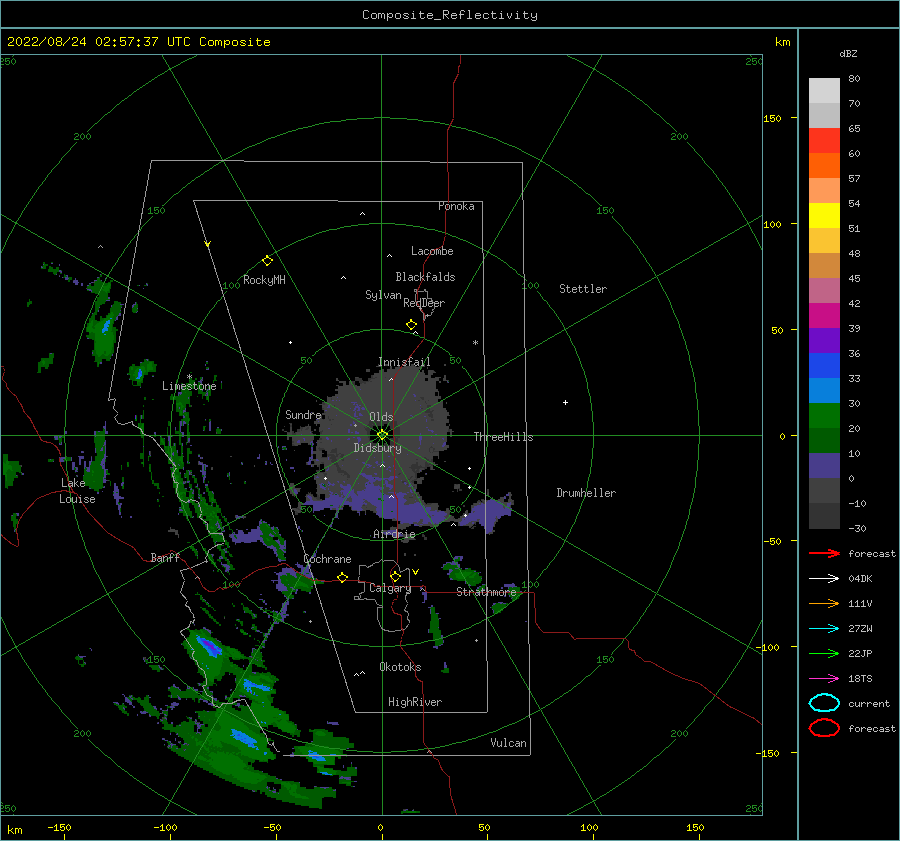Click the Innisfail city label

pyautogui.click(x=404, y=362)
